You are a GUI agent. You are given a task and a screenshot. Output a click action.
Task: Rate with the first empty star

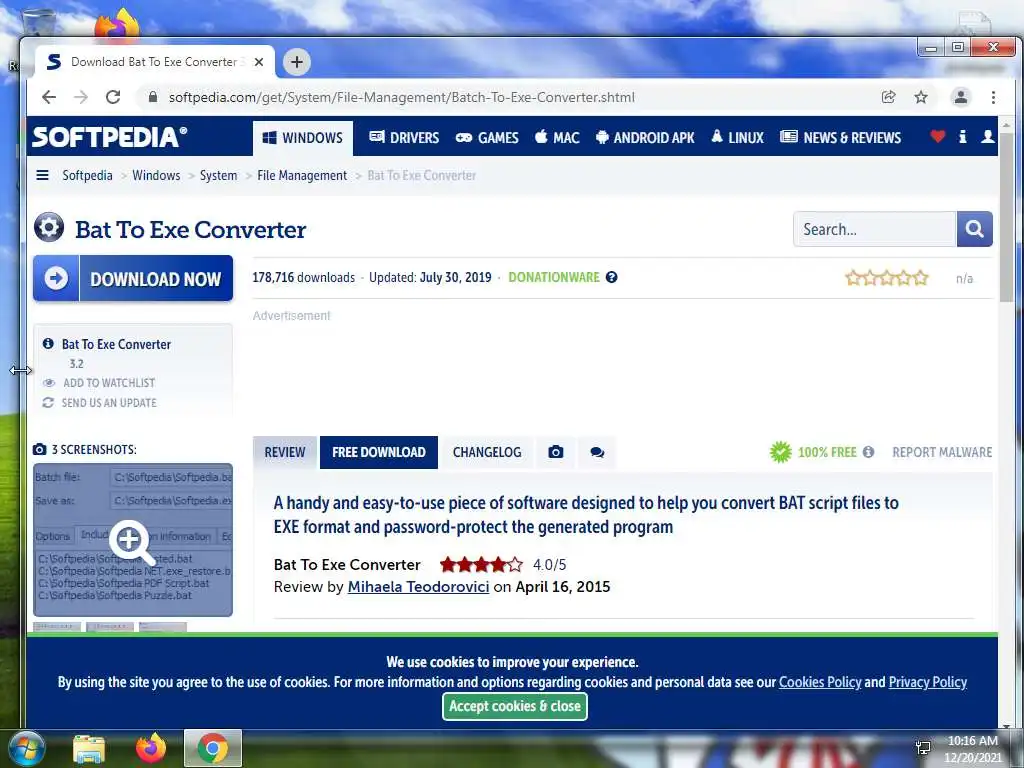[853, 278]
